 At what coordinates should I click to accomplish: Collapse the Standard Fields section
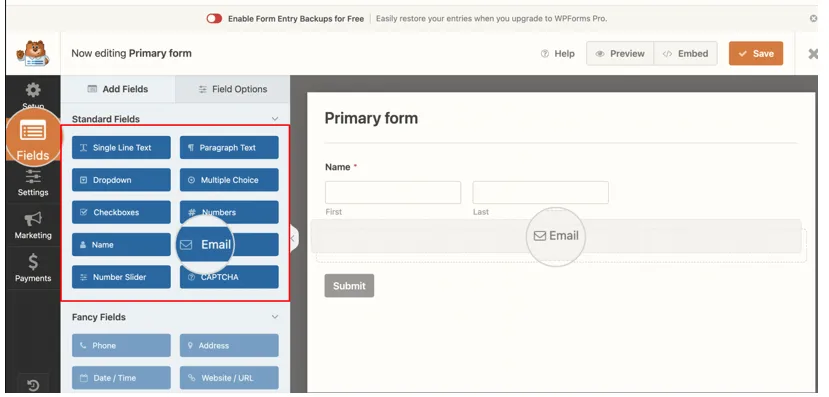[275, 119]
